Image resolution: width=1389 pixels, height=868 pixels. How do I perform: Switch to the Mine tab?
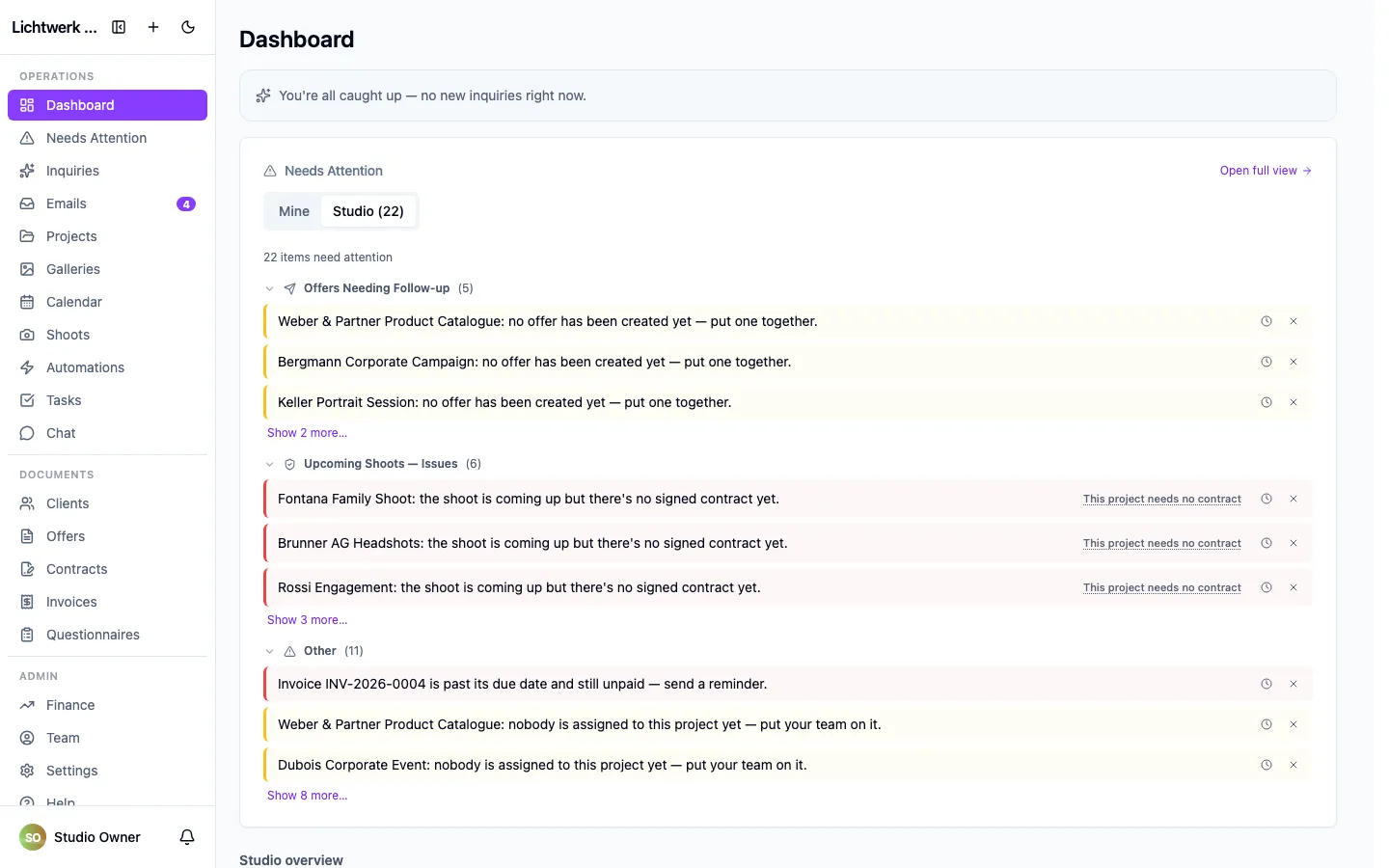(x=294, y=211)
